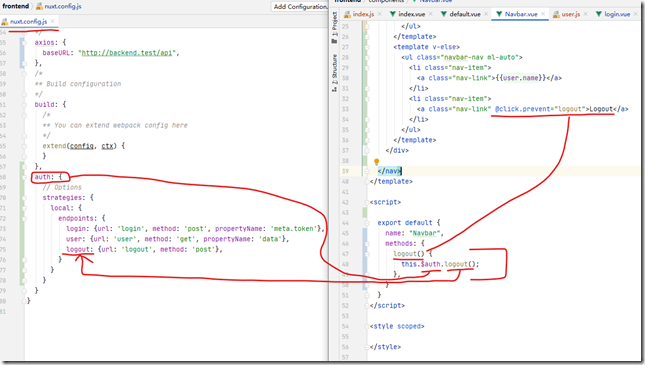Screen dimensions: 645x365
Task: Click the name: "Navbar" line
Action: pos(414,233)
